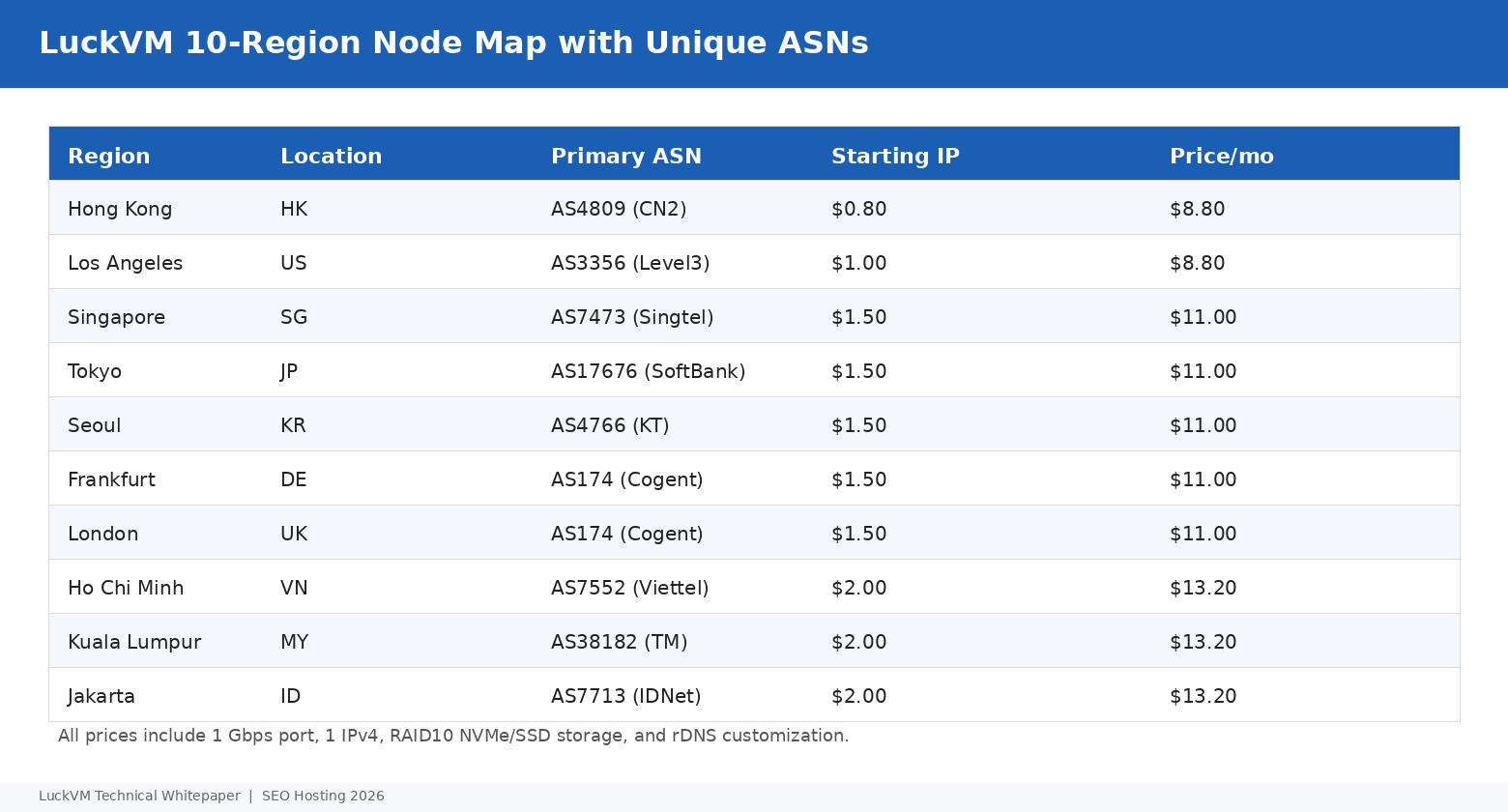Click the 'KR' location cell
Viewport: 1508px width, 812px height.
293,425
